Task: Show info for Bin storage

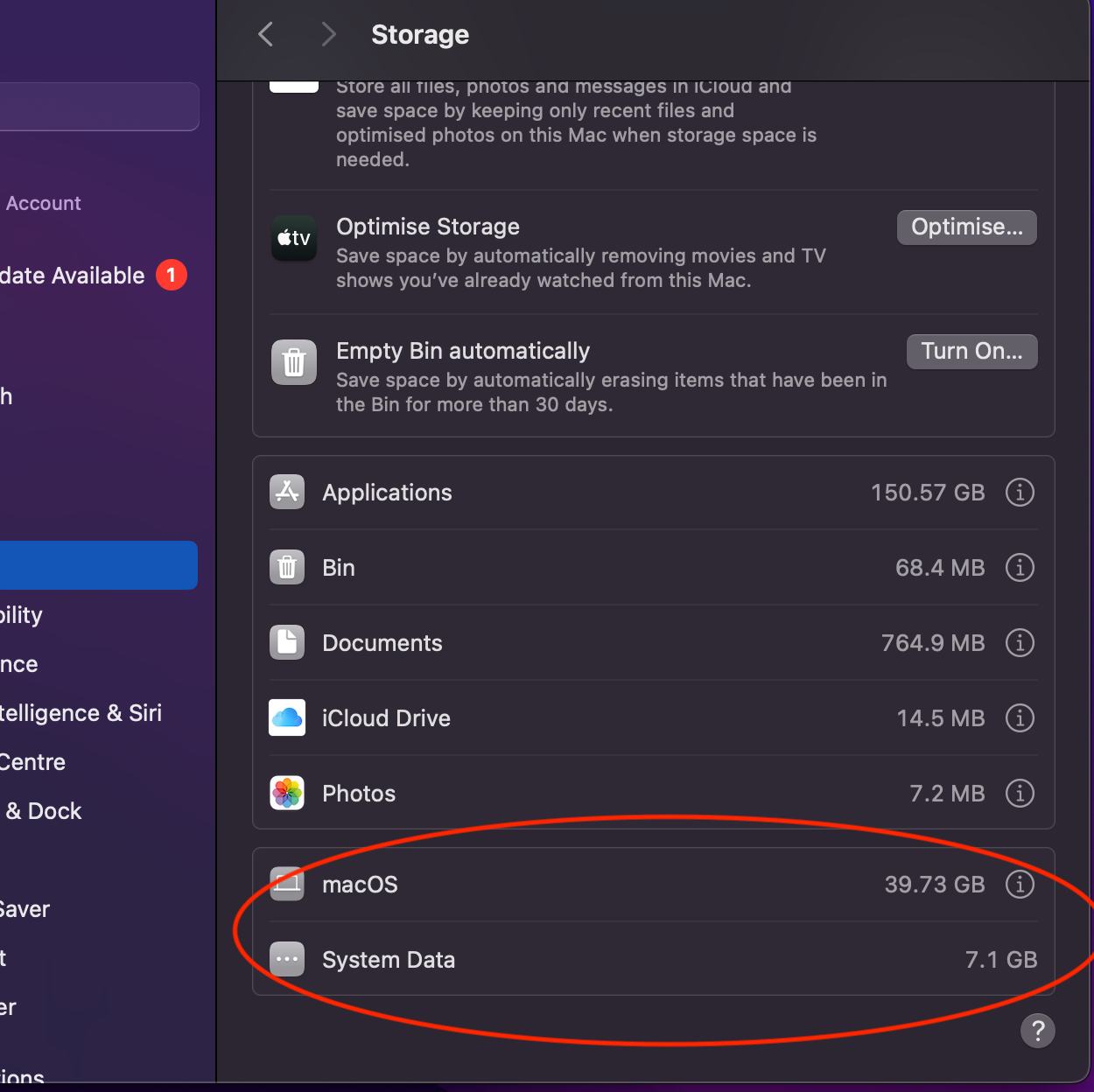Action: (1020, 567)
